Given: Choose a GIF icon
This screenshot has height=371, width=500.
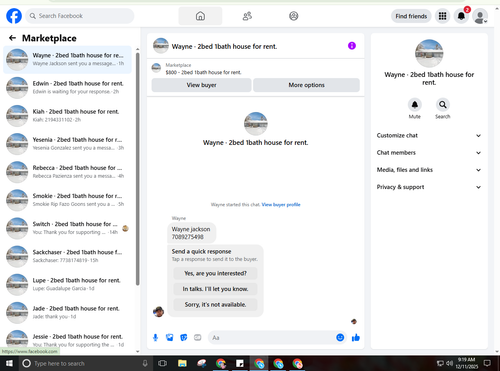Looking at the screenshot, I should click(x=198, y=338).
